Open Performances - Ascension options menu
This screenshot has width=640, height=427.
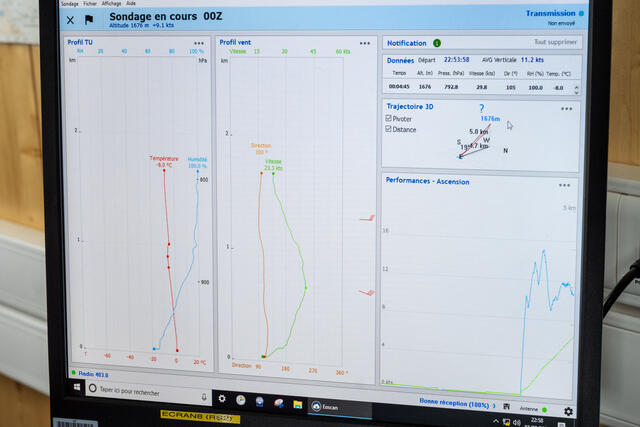tap(564, 185)
